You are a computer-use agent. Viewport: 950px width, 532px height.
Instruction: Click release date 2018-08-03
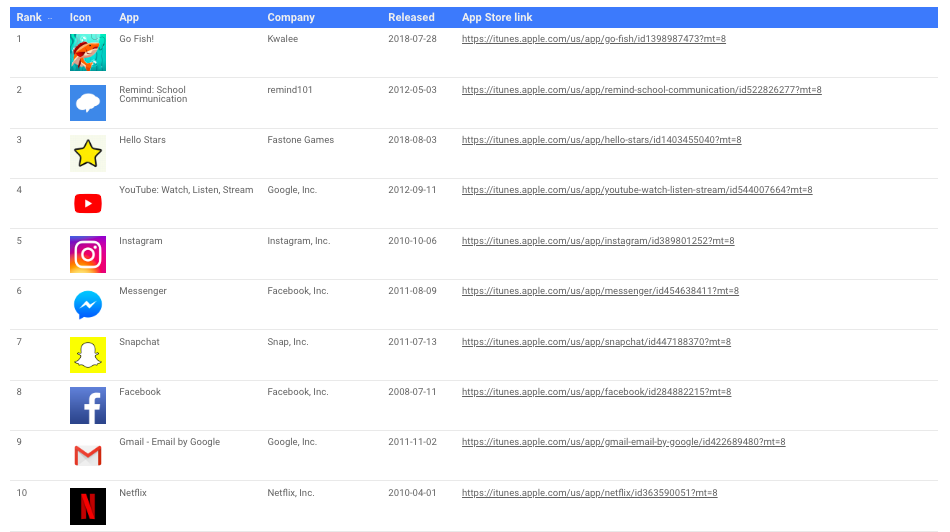(x=412, y=140)
